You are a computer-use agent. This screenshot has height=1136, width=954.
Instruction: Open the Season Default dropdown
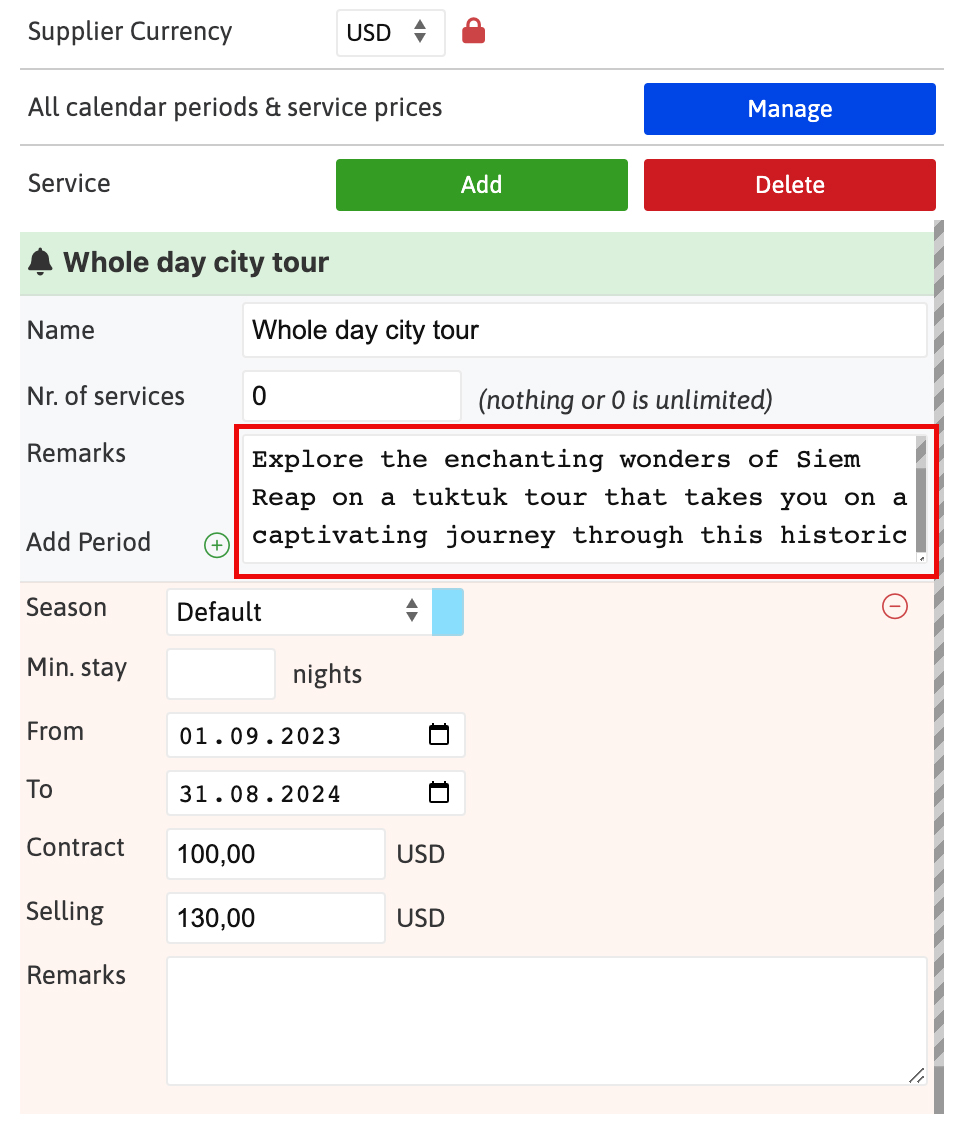point(300,612)
